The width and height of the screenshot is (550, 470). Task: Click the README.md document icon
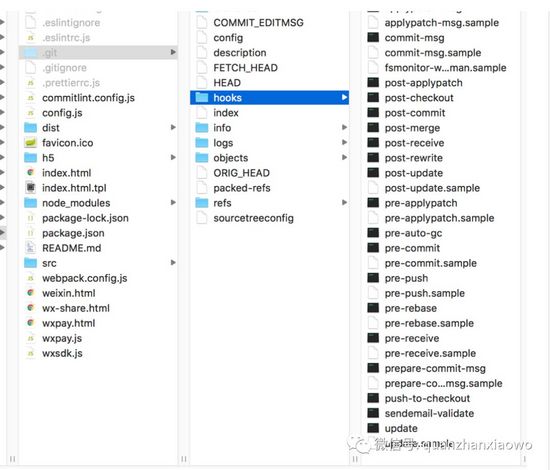tap(31, 248)
